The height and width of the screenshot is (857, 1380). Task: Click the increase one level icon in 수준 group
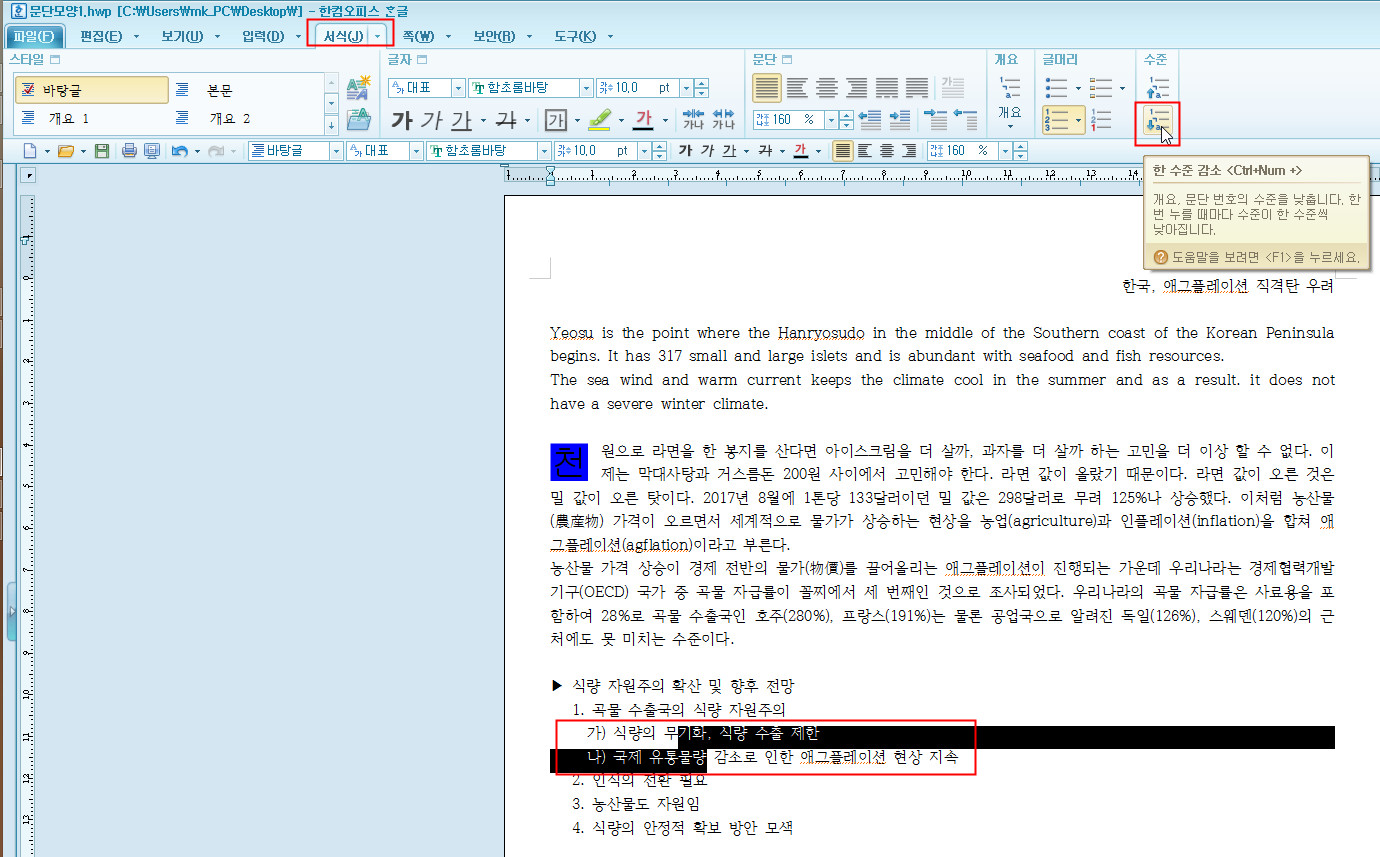pyautogui.click(x=1156, y=88)
